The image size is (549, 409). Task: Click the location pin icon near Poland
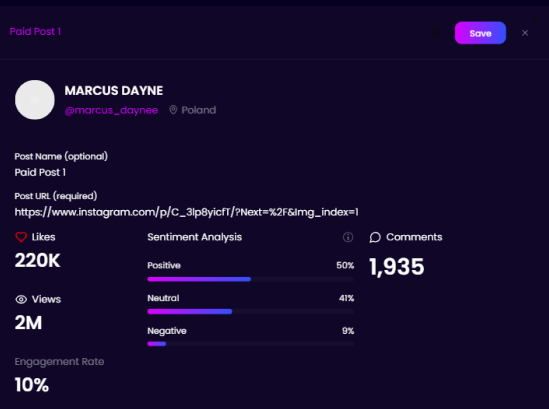coord(173,110)
